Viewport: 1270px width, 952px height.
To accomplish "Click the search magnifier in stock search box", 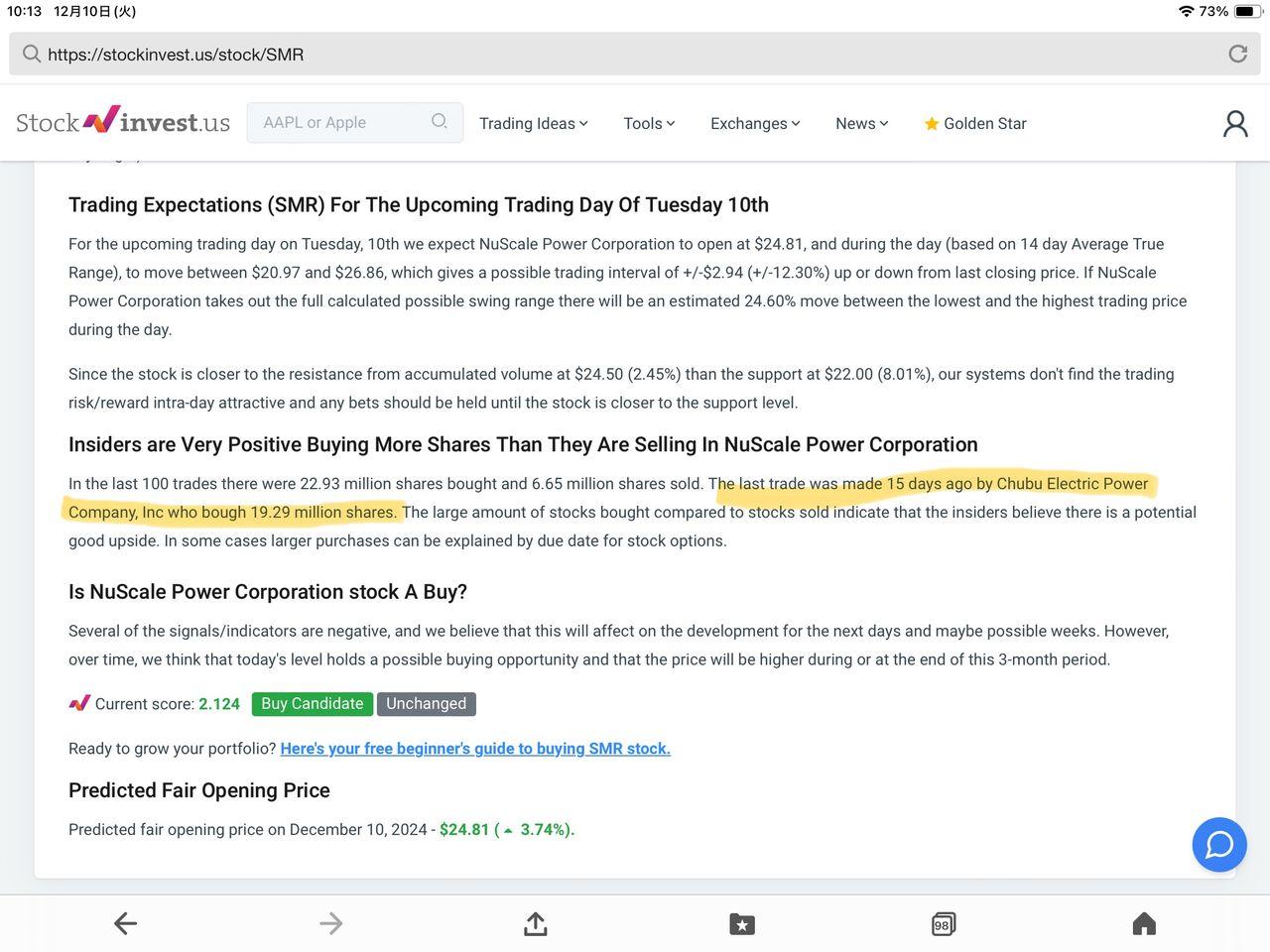I will click(x=440, y=122).
